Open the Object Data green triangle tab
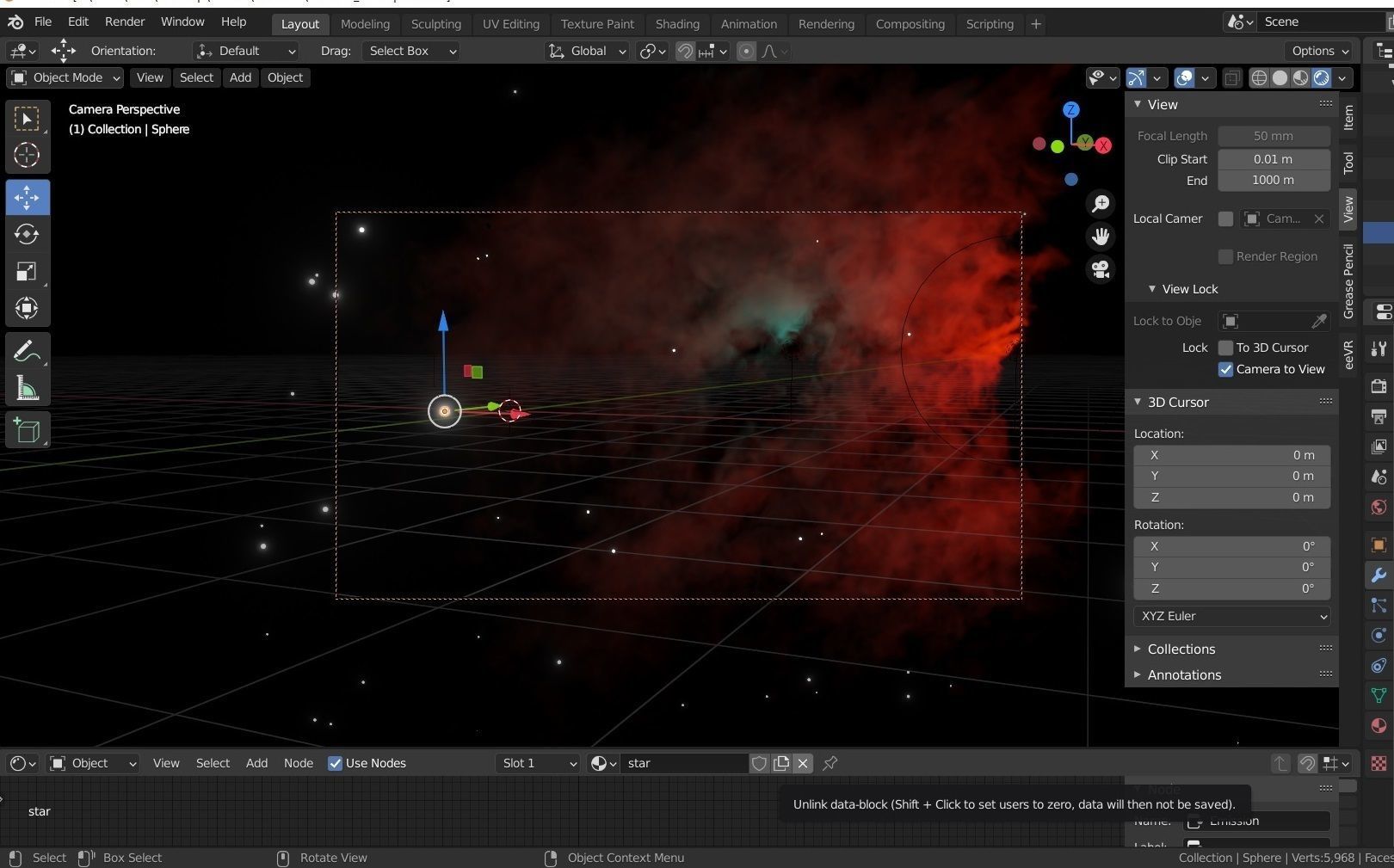Image resolution: width=1394 pixels, height=868 pixels. tap(1379, 695)
